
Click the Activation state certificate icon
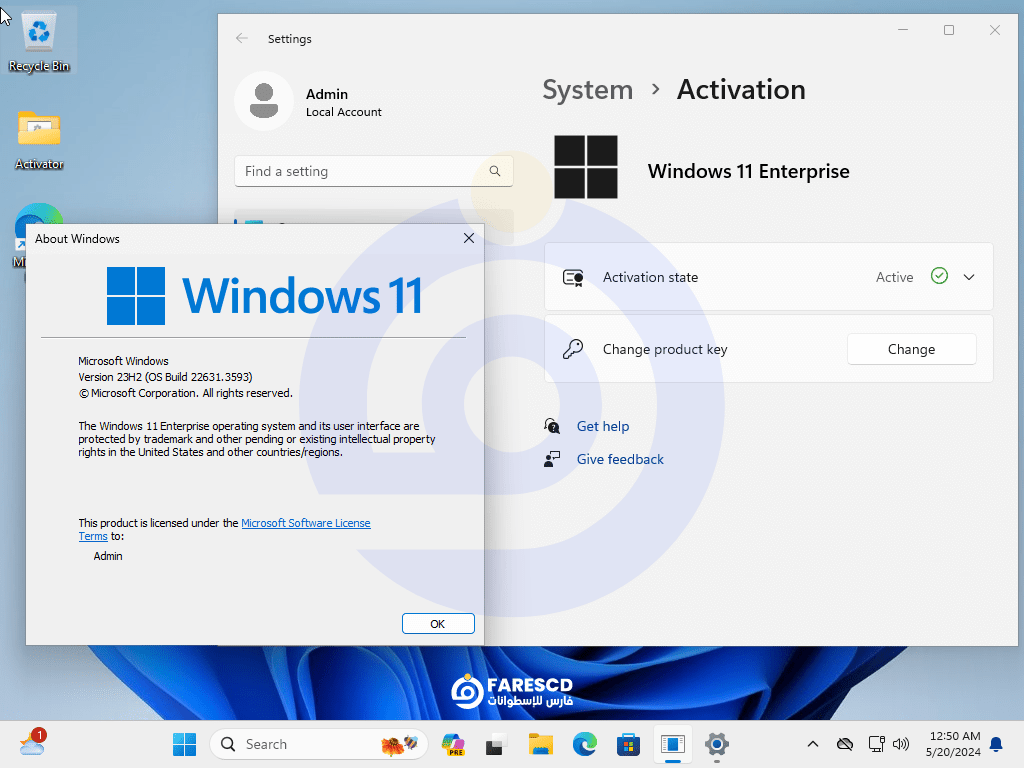(573, 278)
